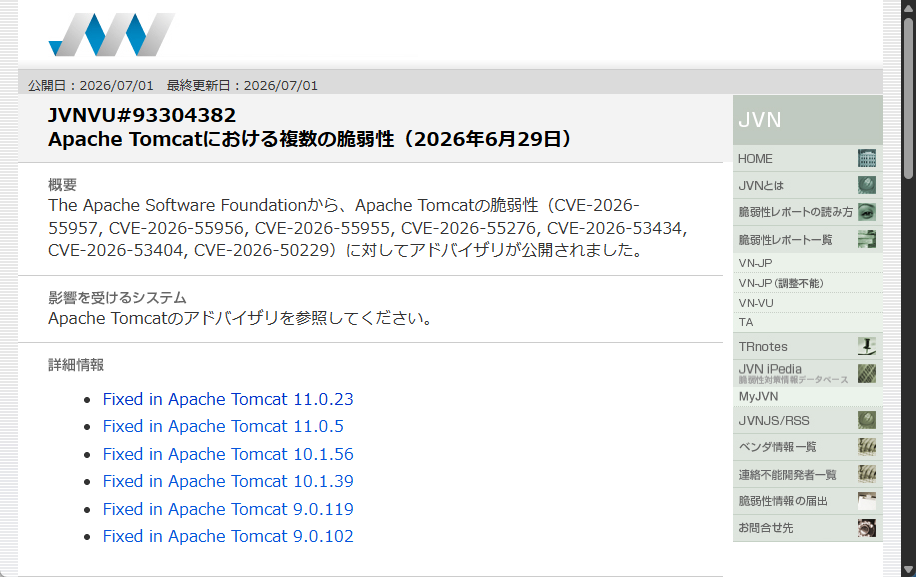Screen dimensions: 916x577
Task: Select the VN-VU submenu entry
Action: click(807, 303)
